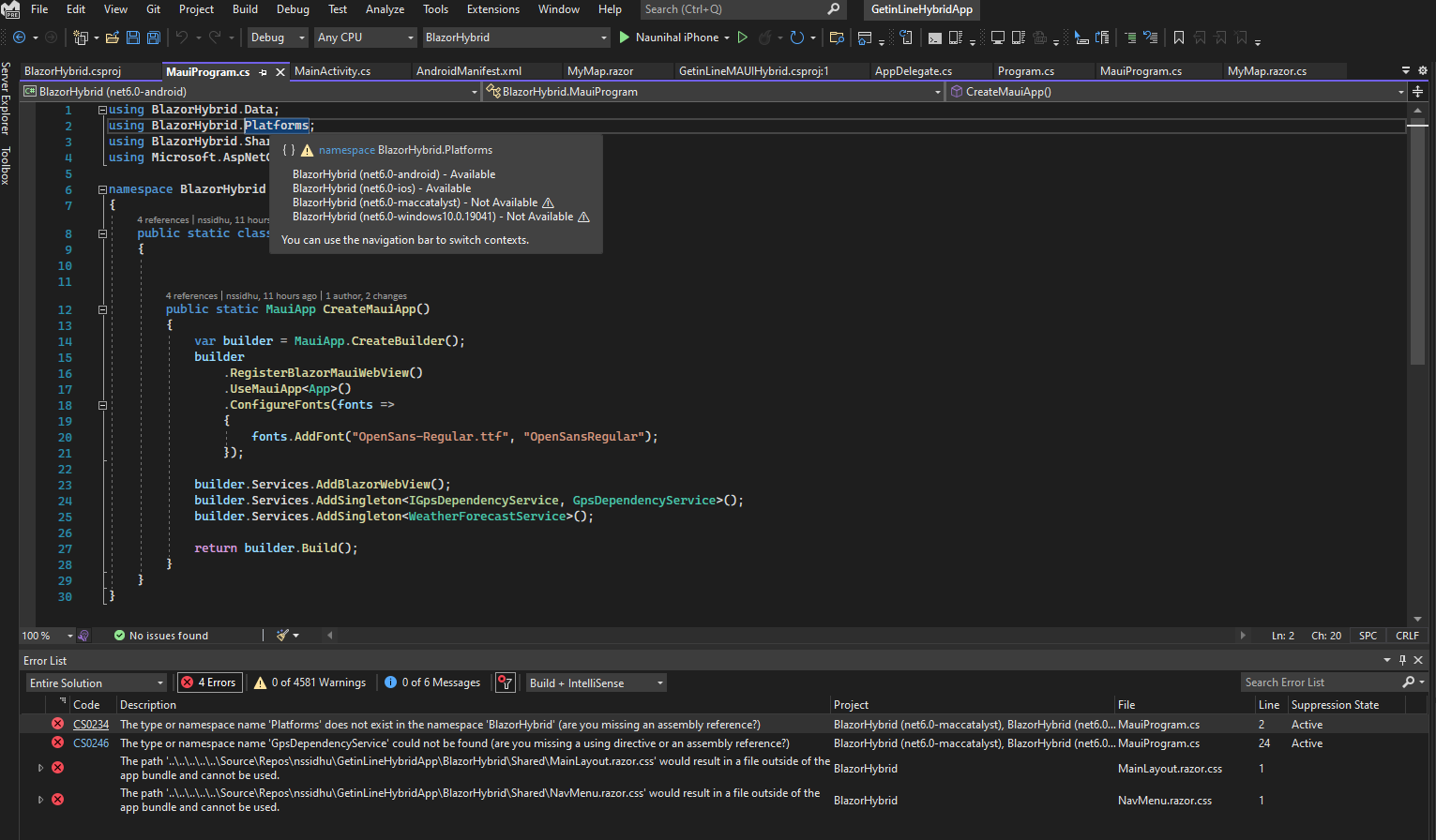Click the Find in Files icon
1436x840 pixels.
(837, 37)
